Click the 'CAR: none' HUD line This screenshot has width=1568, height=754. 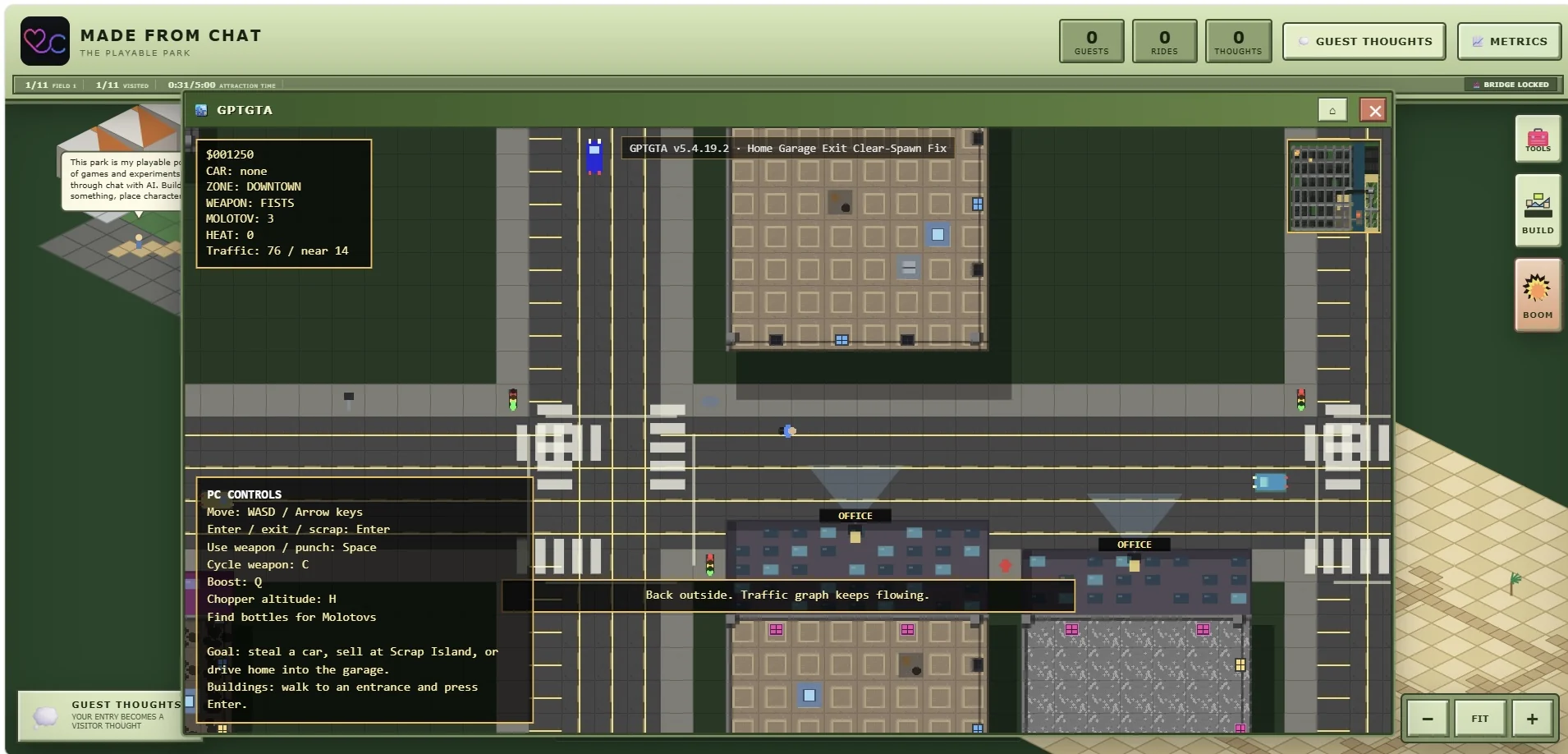[x=236, y=171]
